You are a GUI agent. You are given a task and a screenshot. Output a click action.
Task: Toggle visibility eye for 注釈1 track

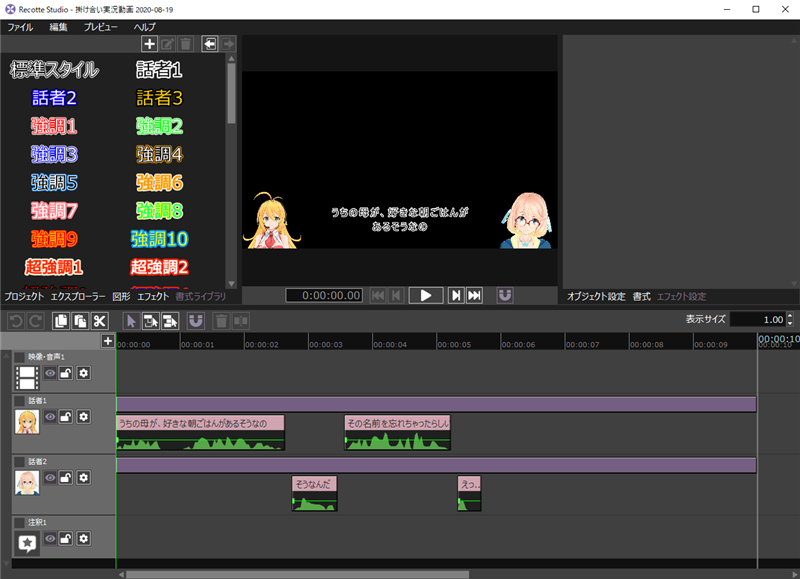click(x=50, y=538)
